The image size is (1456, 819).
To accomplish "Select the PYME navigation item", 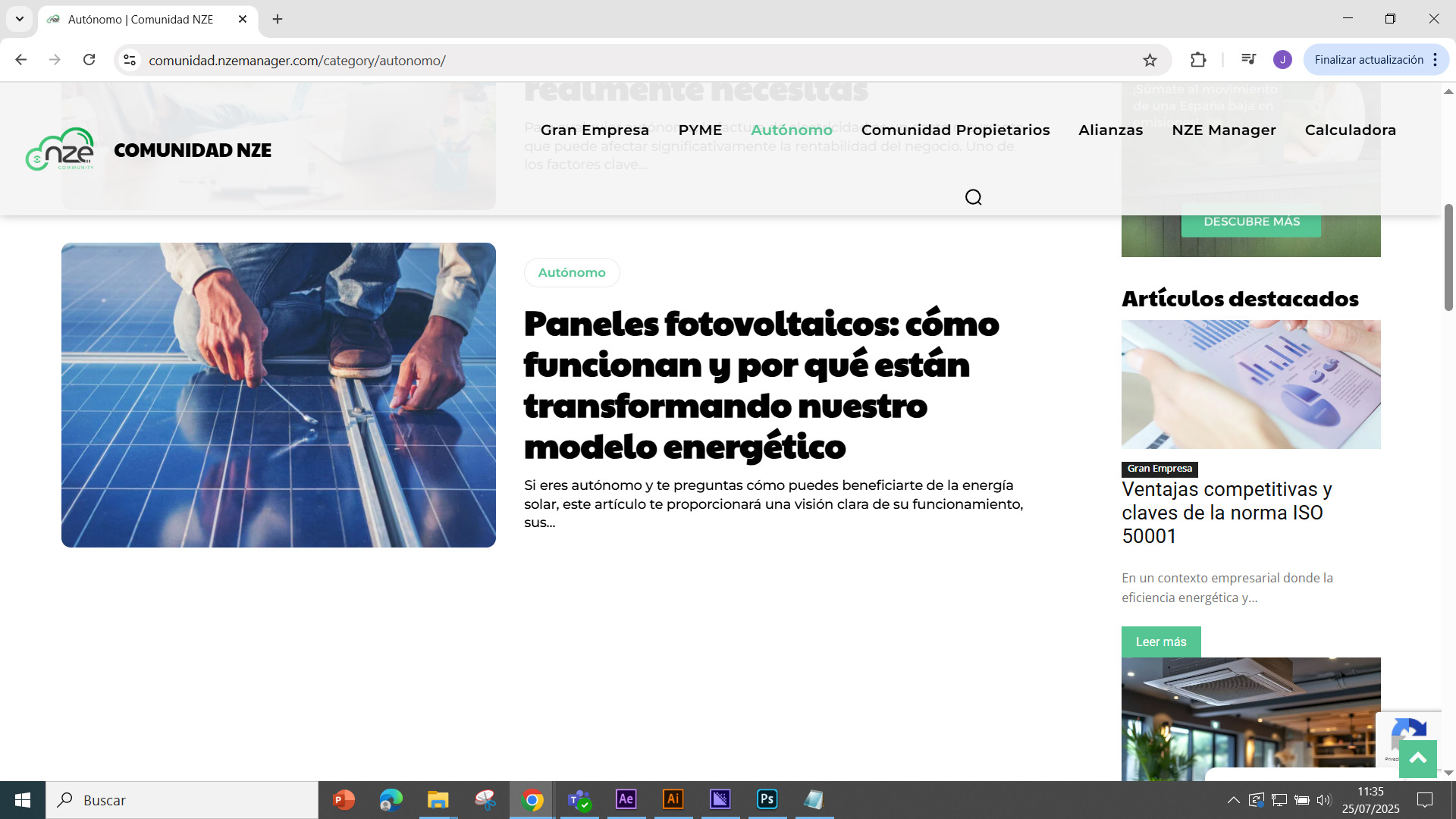I will point(700,130).
